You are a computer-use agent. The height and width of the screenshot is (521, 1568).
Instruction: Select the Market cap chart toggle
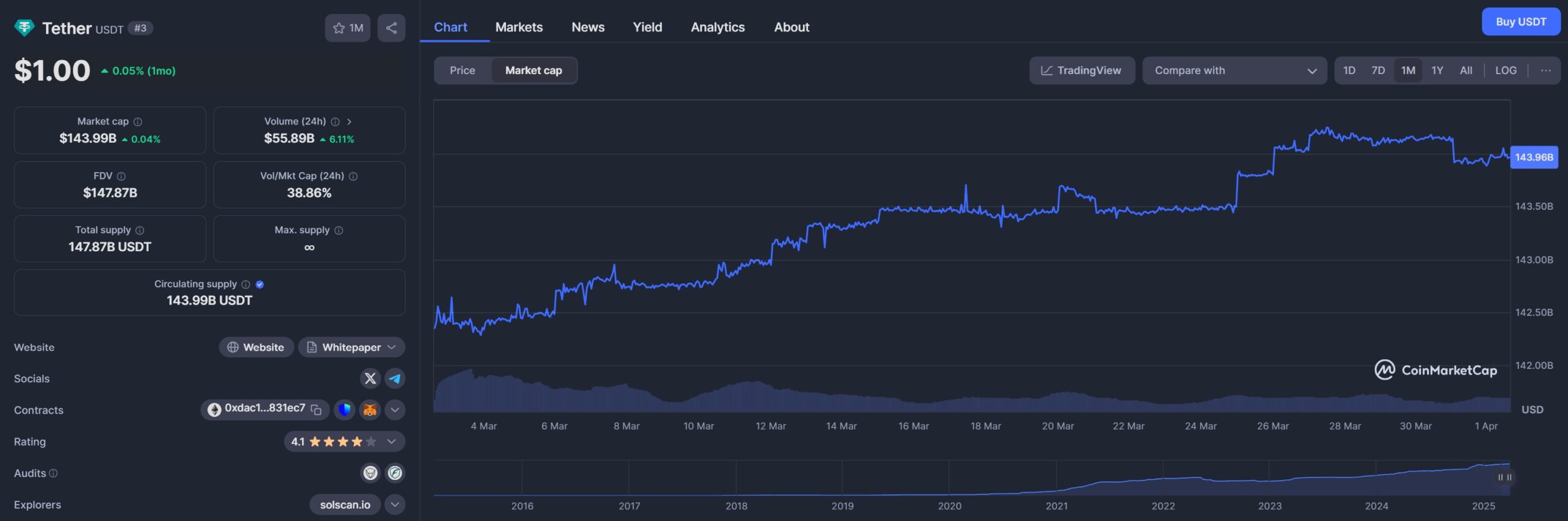533,70
